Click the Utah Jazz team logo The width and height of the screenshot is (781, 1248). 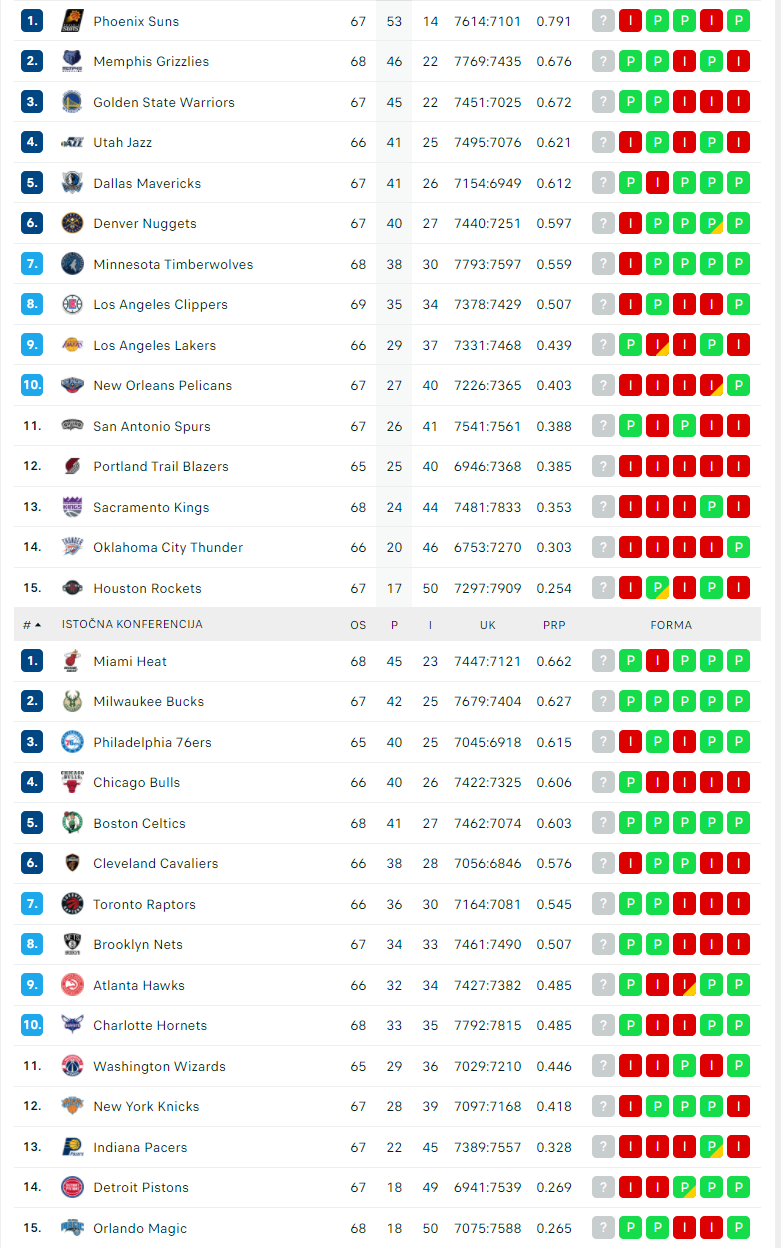pos(71,142)
